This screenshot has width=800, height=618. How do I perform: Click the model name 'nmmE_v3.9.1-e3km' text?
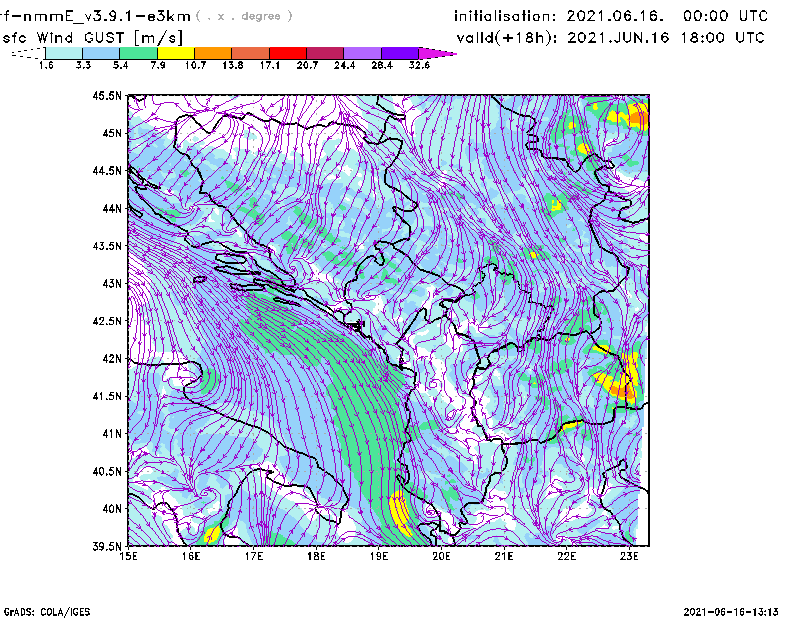pos(107,16)
